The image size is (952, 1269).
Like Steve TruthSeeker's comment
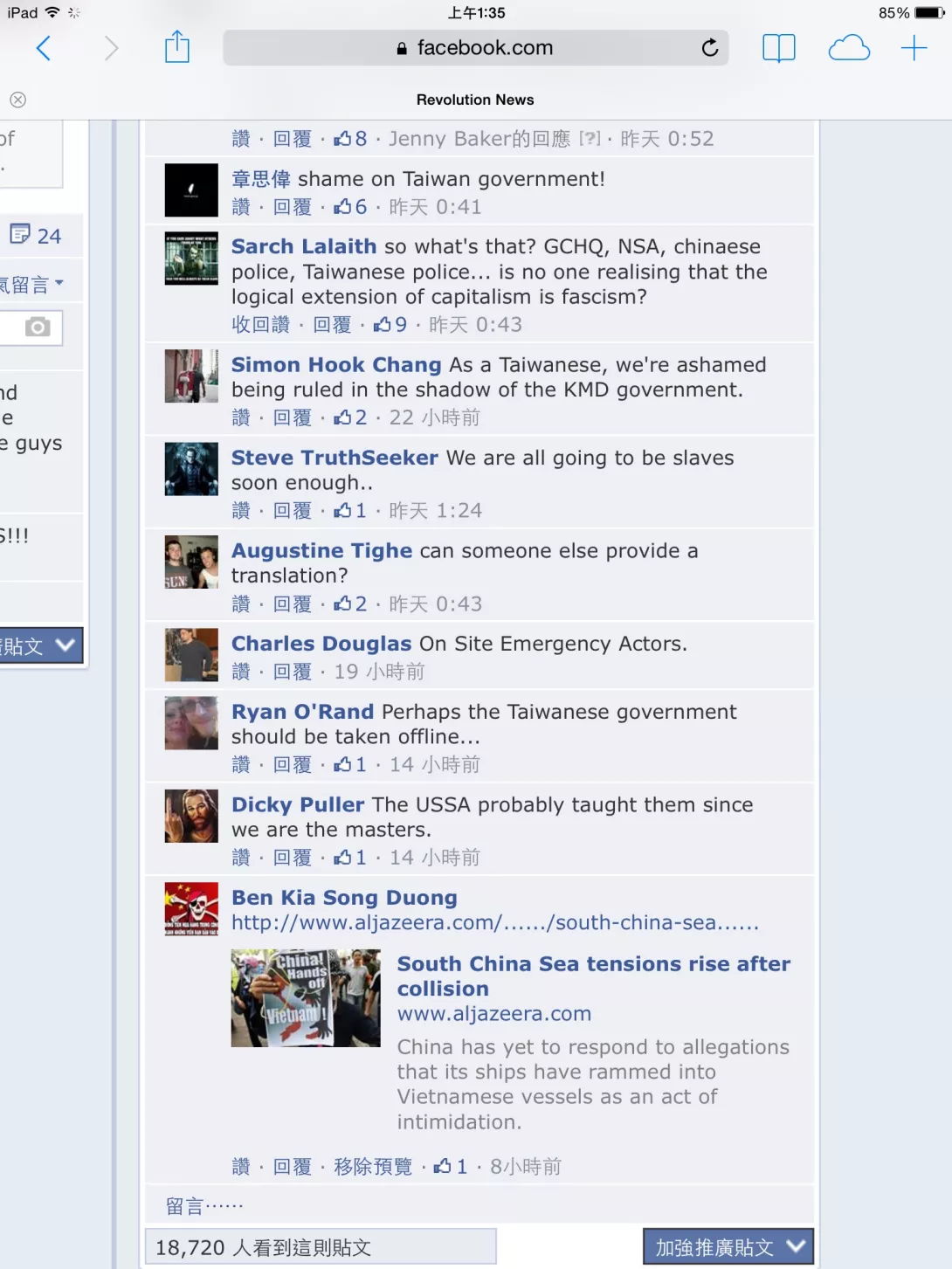pyautogui.click(x=241, y=511)
